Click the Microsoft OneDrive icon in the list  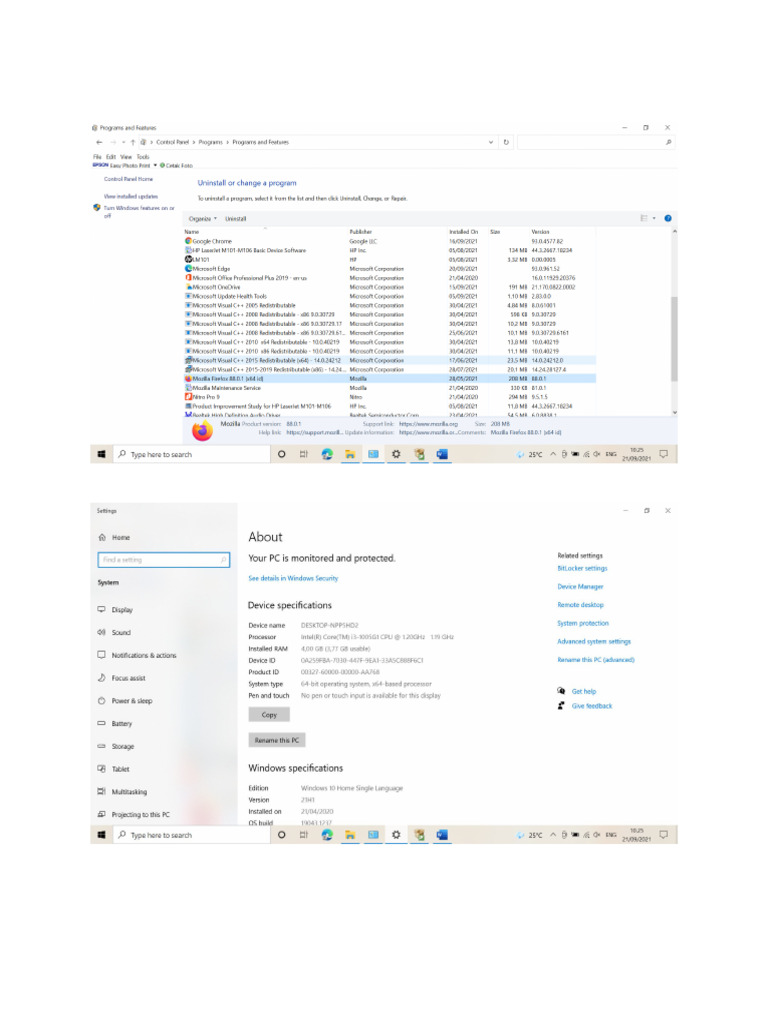188,287
